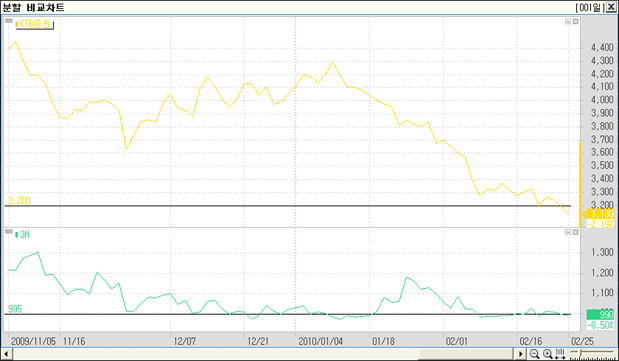Click the 2009/11/05 date axis label
The image size is (619, 361).
click(x=34, y=341)
